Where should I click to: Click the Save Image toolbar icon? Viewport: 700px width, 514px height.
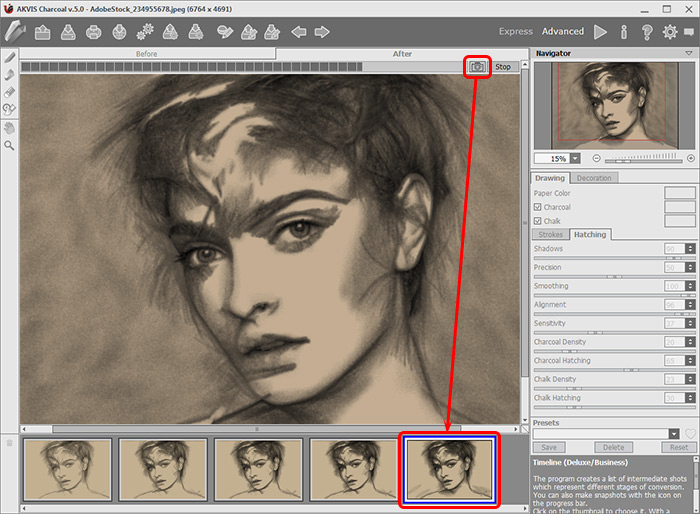(68, 32)
